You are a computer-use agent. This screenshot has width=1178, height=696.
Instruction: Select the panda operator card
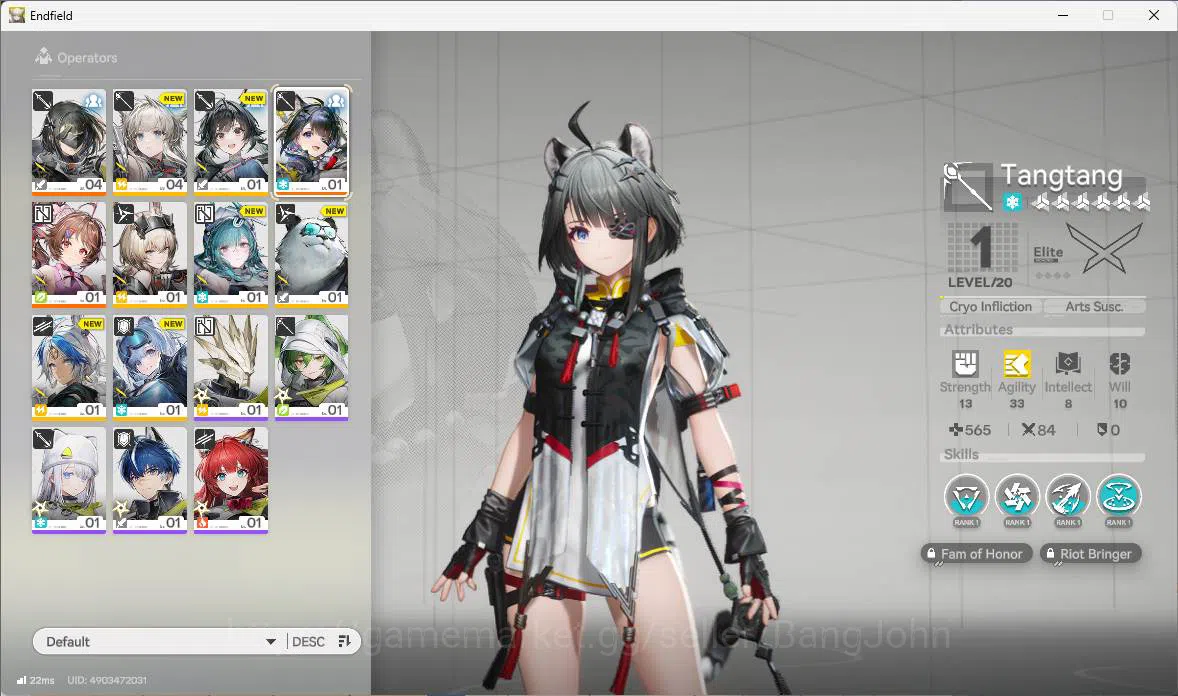tap(312, 254)
